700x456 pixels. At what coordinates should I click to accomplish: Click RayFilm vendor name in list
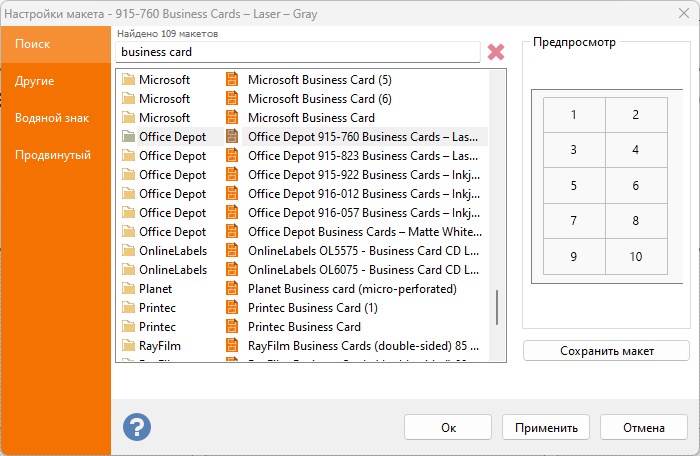[160, 346]
